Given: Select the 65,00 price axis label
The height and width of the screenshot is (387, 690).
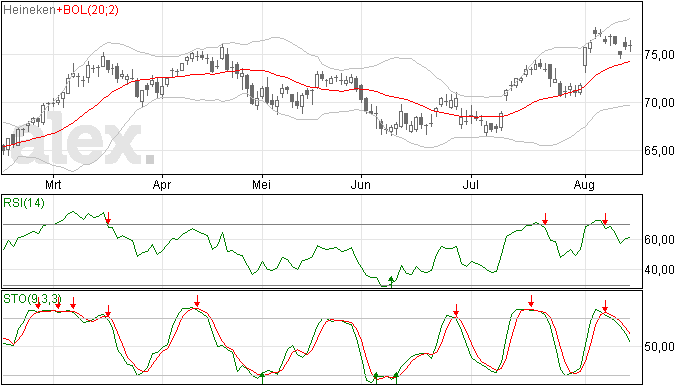Looking at the screenshot, I should point(660,151).
